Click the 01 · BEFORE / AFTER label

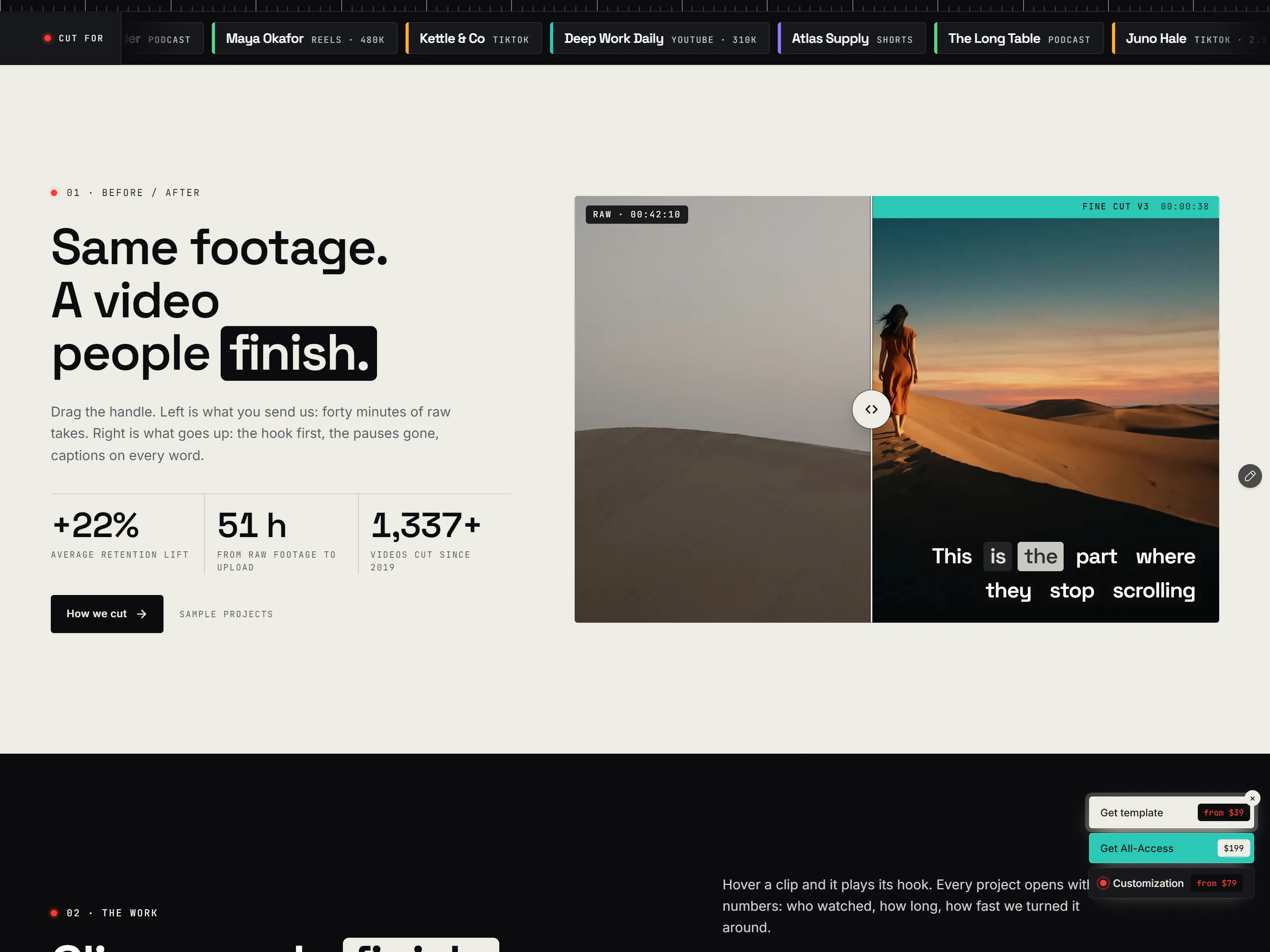pos(125,193)
